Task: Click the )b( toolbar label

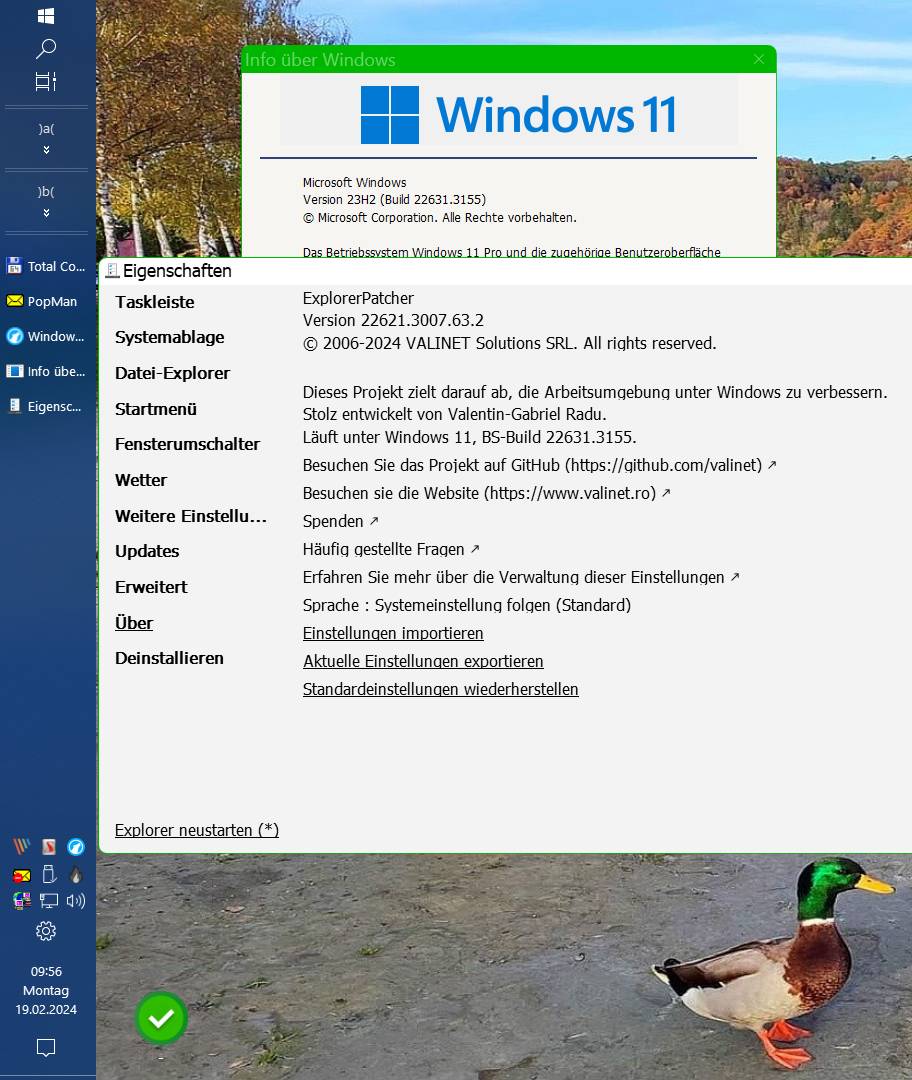Action: pos(46,191)
